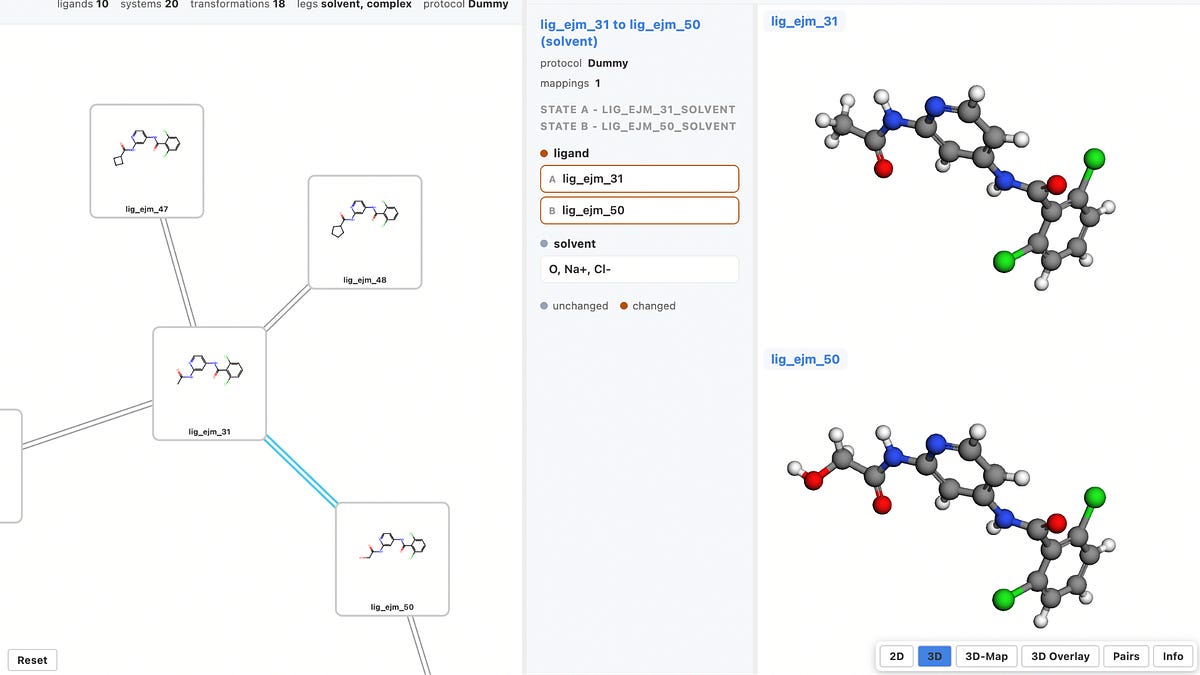Click 'ligands 10' in the top bar
This screenshot has width=1200, height=675.
[84, 5]
